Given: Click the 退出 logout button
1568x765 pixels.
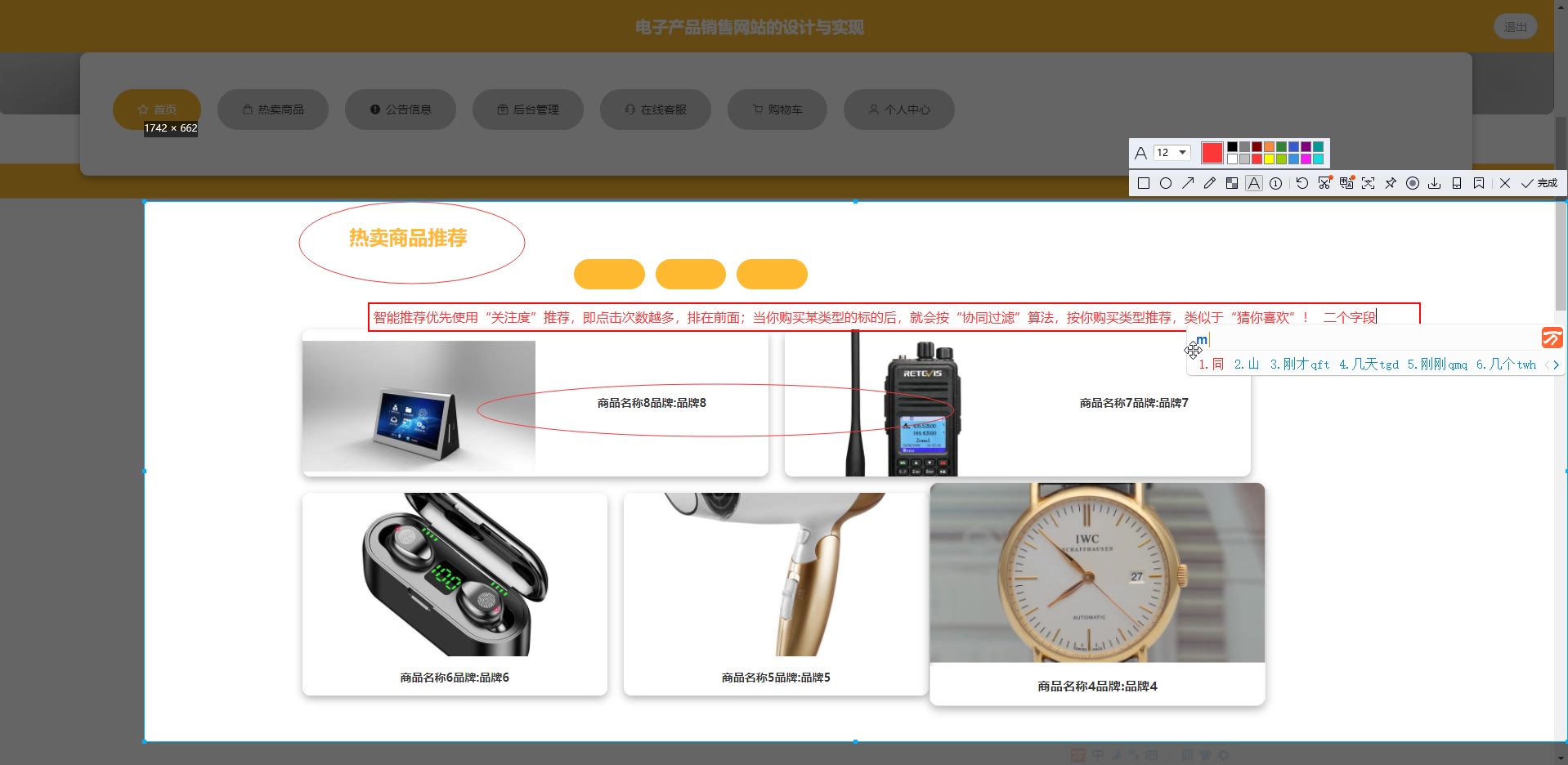Looking at the screenshot, I should click(x=1516, y=27).
